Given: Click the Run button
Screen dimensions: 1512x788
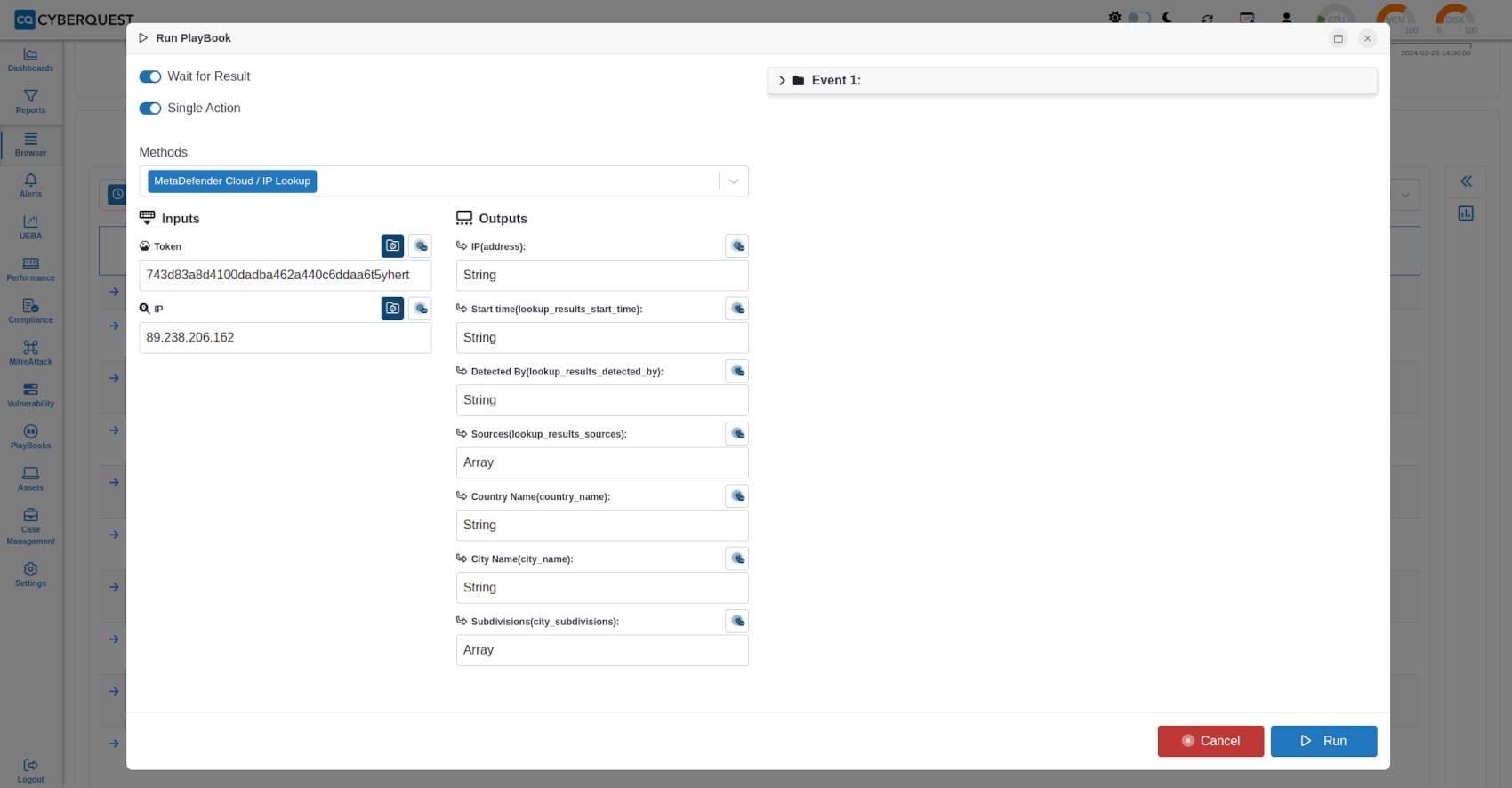Looking at the screenshot, I should [1323, 741].
